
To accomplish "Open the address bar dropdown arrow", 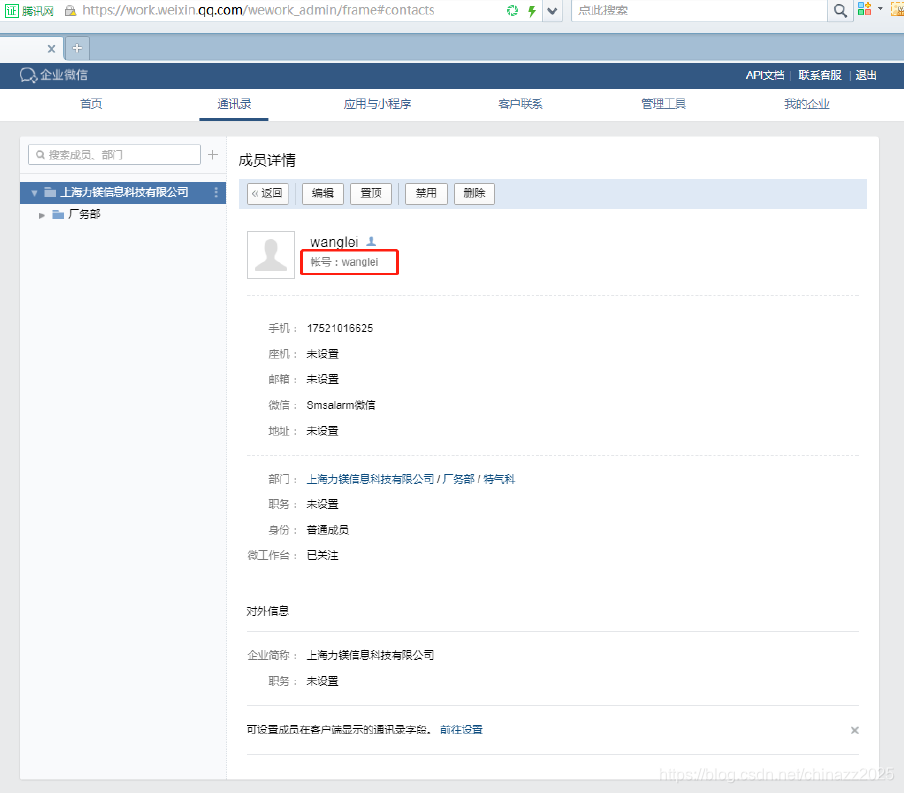I will coord(552,10).
